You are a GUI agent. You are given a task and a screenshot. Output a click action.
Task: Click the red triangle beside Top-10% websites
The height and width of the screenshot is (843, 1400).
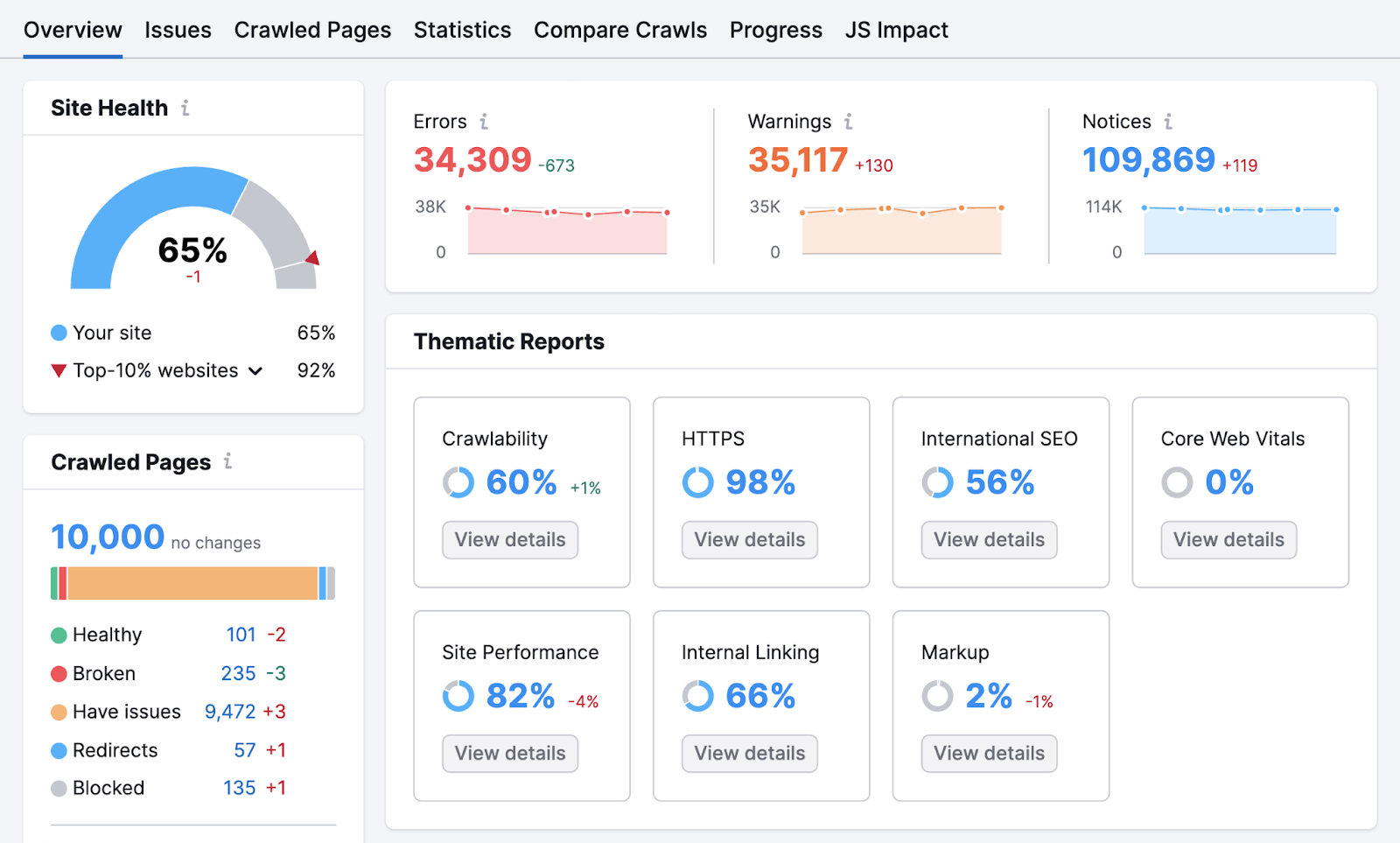59,370
